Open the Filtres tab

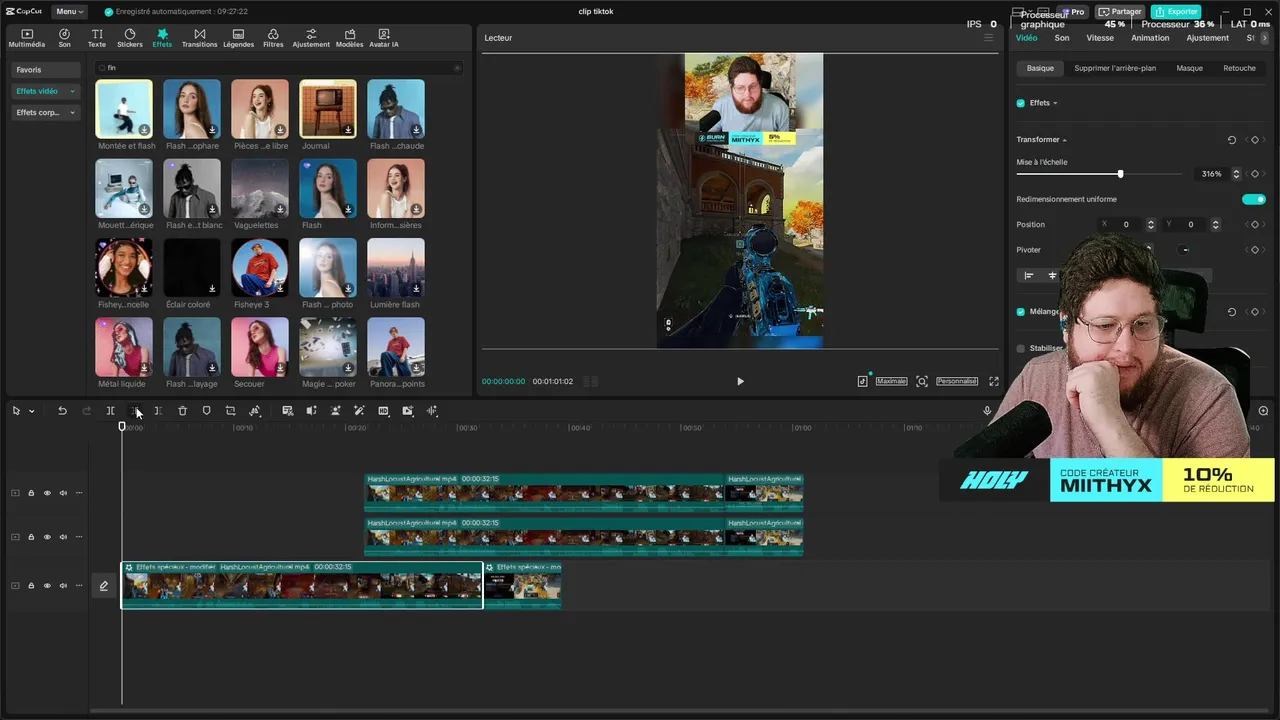[x=273, y=38]
